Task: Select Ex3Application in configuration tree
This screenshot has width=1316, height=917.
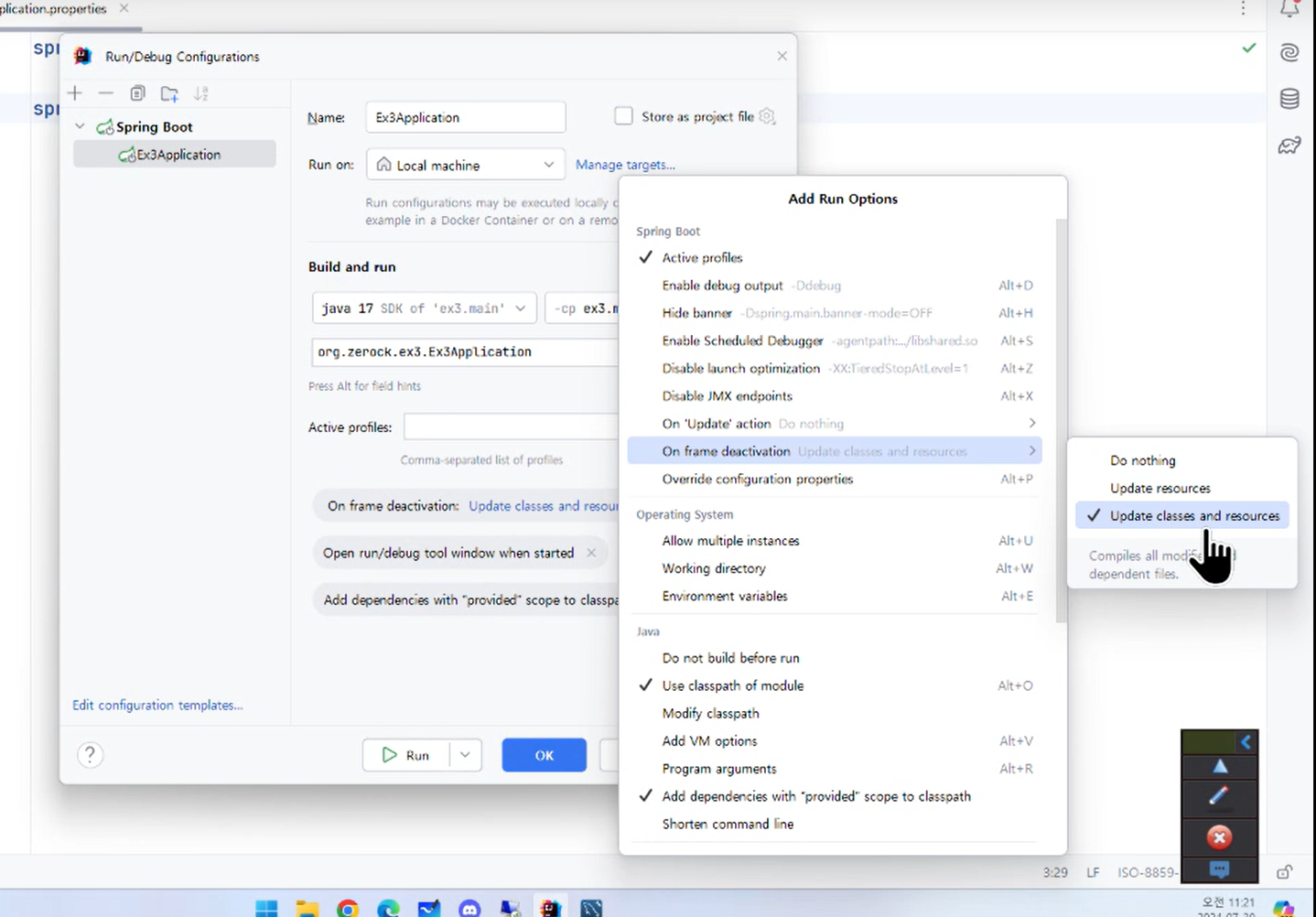Action: [174, 155]
